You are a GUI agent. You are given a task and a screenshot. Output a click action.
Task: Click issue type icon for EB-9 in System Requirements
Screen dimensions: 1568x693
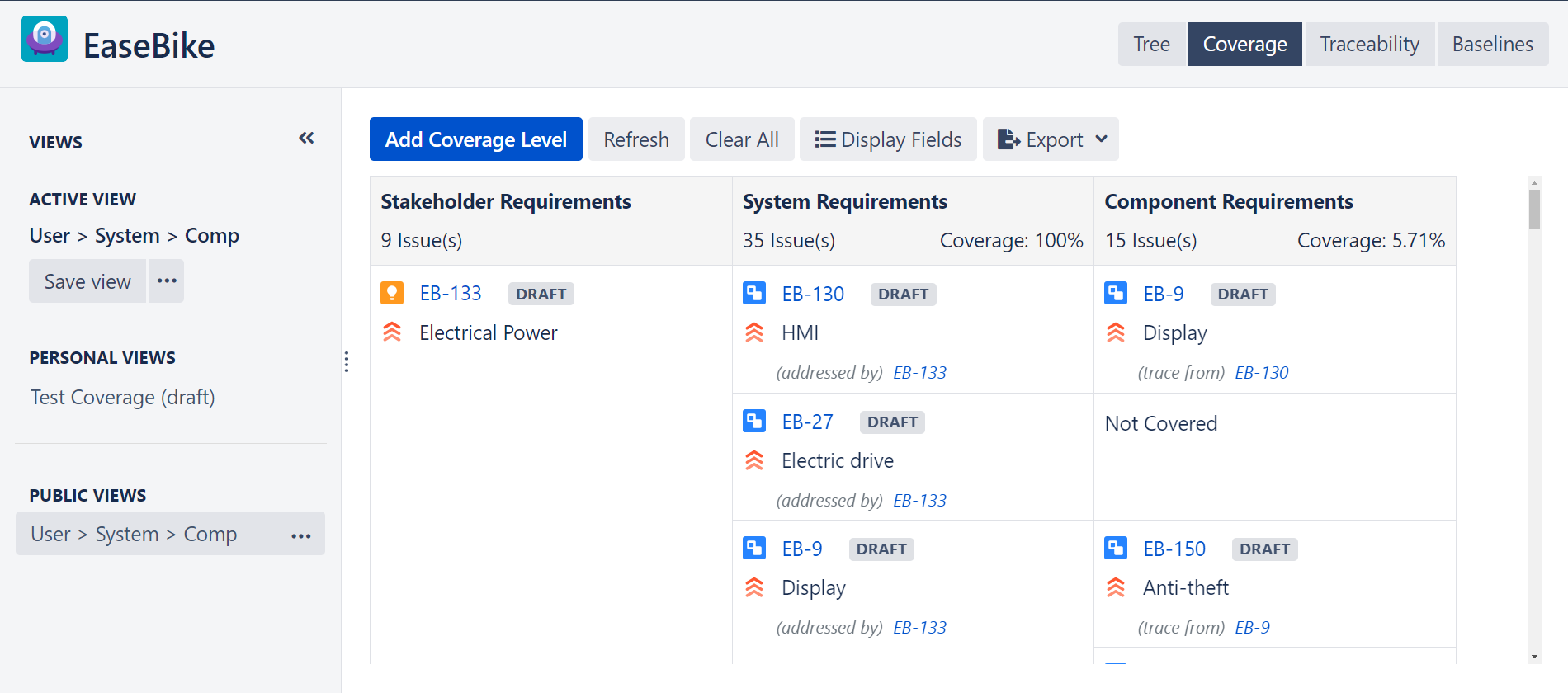point(754,548)
